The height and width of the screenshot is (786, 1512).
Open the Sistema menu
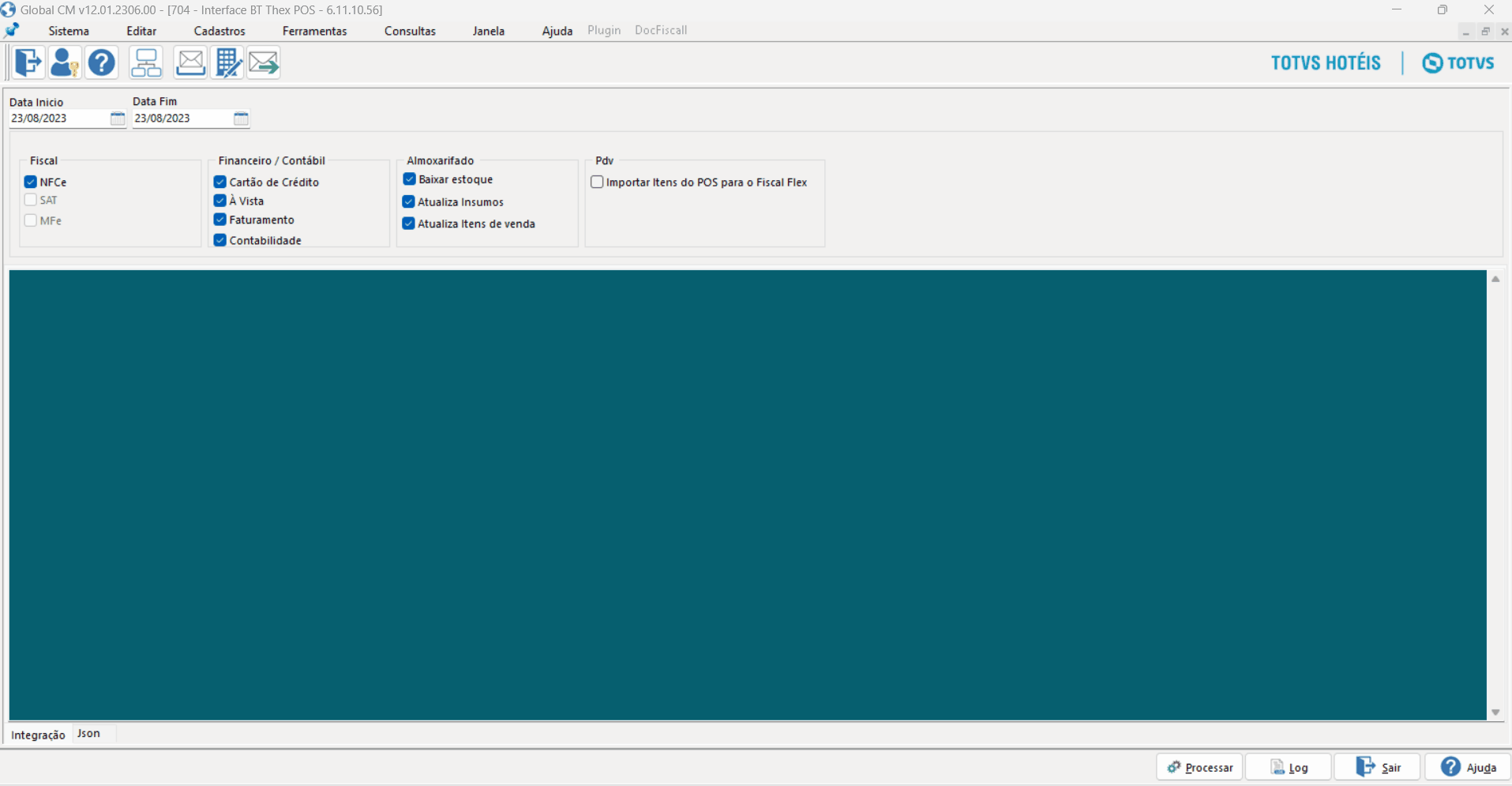[x=69, y=31]
